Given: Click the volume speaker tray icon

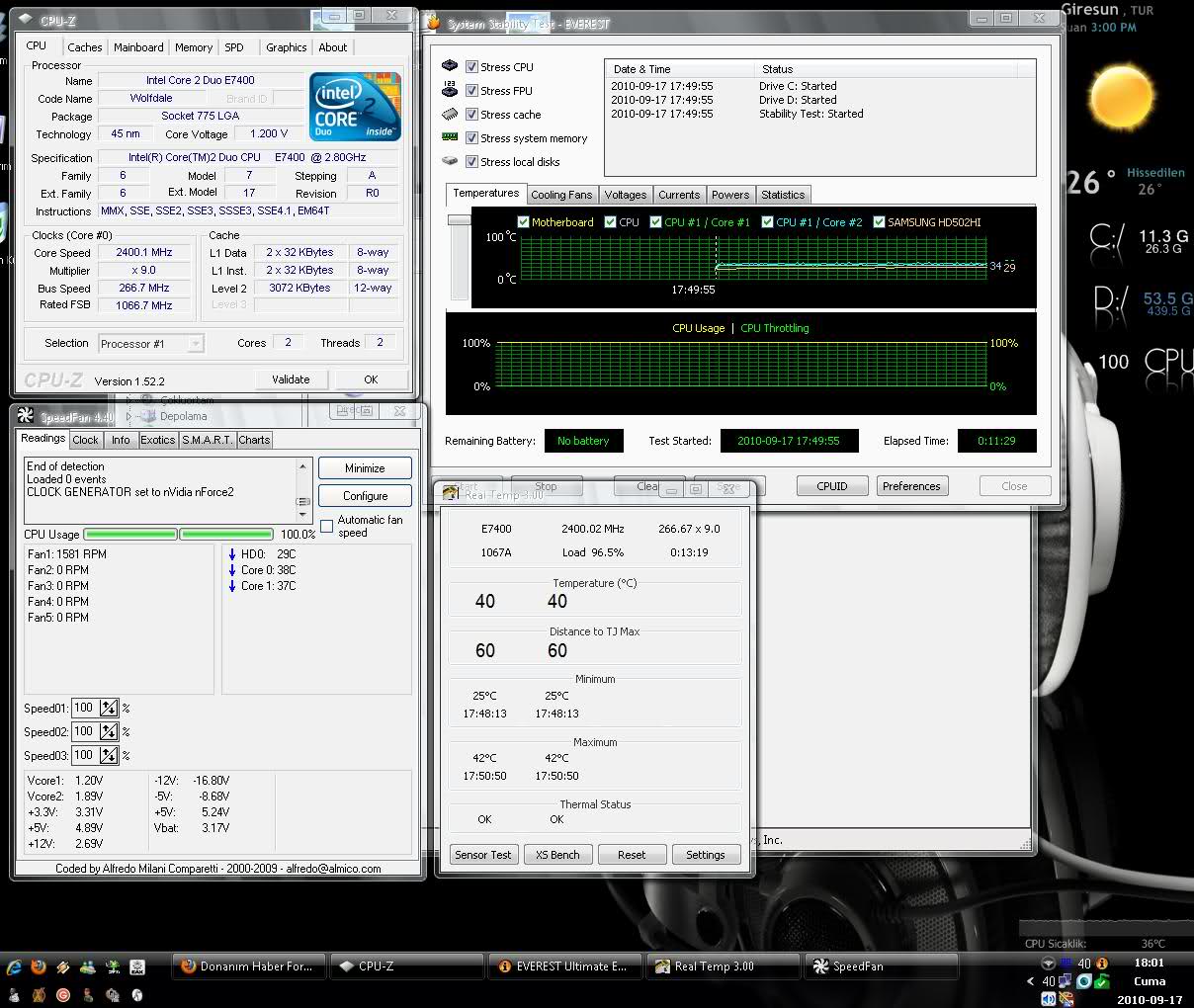Looking at the screenshot, I should (x=1051, y=999).
